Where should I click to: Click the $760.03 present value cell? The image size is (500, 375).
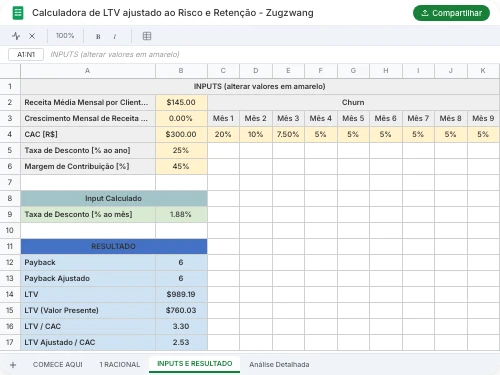point(181,310)
